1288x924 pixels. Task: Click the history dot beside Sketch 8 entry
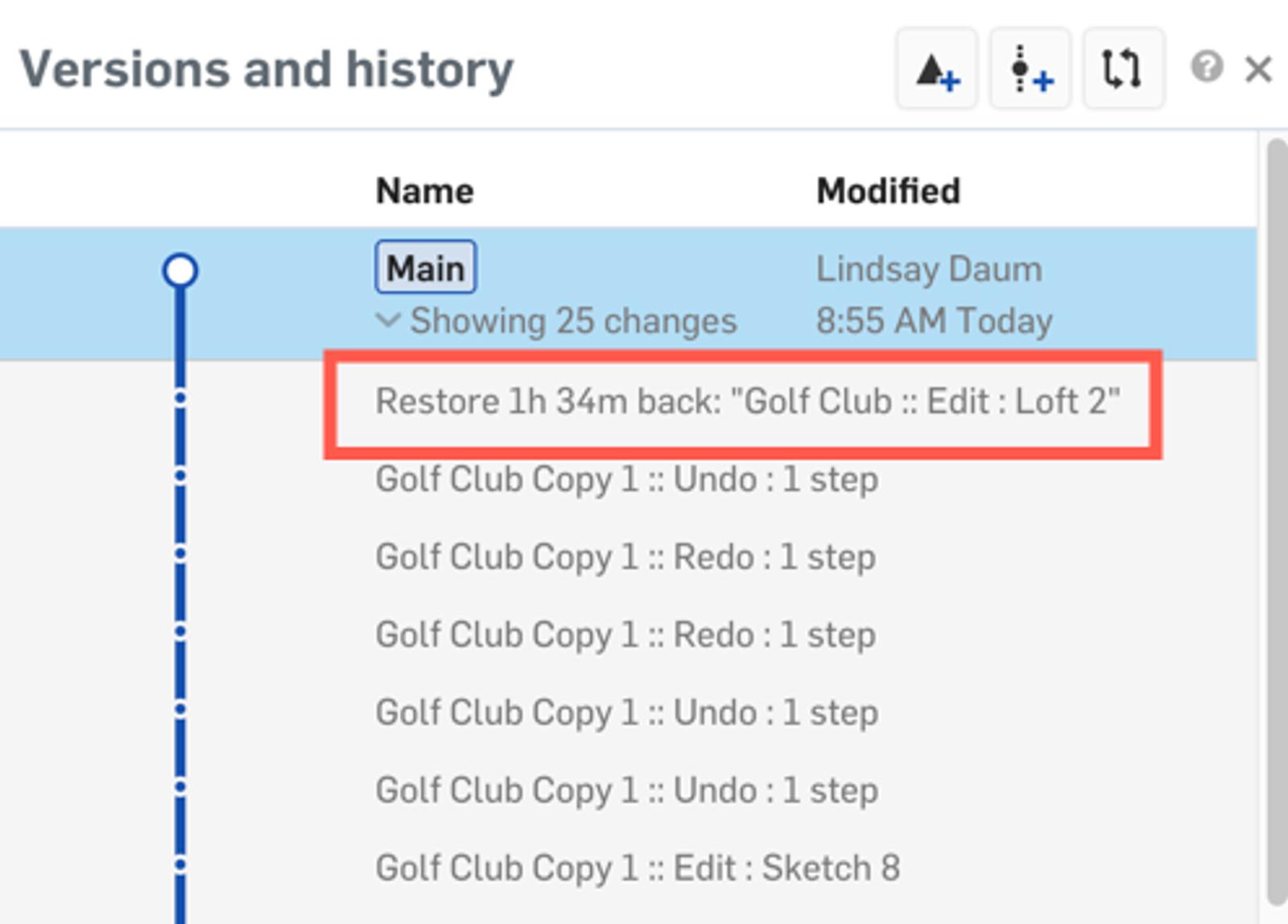180,865
